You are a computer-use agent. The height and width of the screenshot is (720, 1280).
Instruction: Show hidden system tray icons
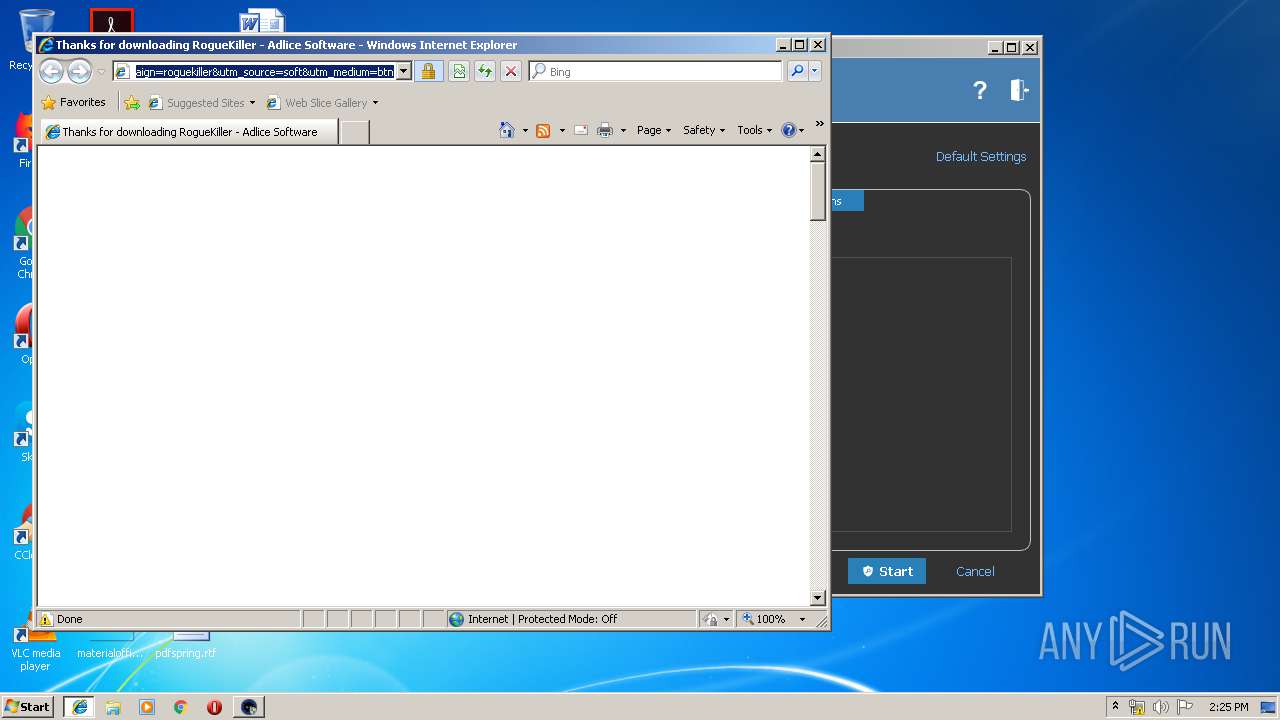click(x=1115, y=706)
